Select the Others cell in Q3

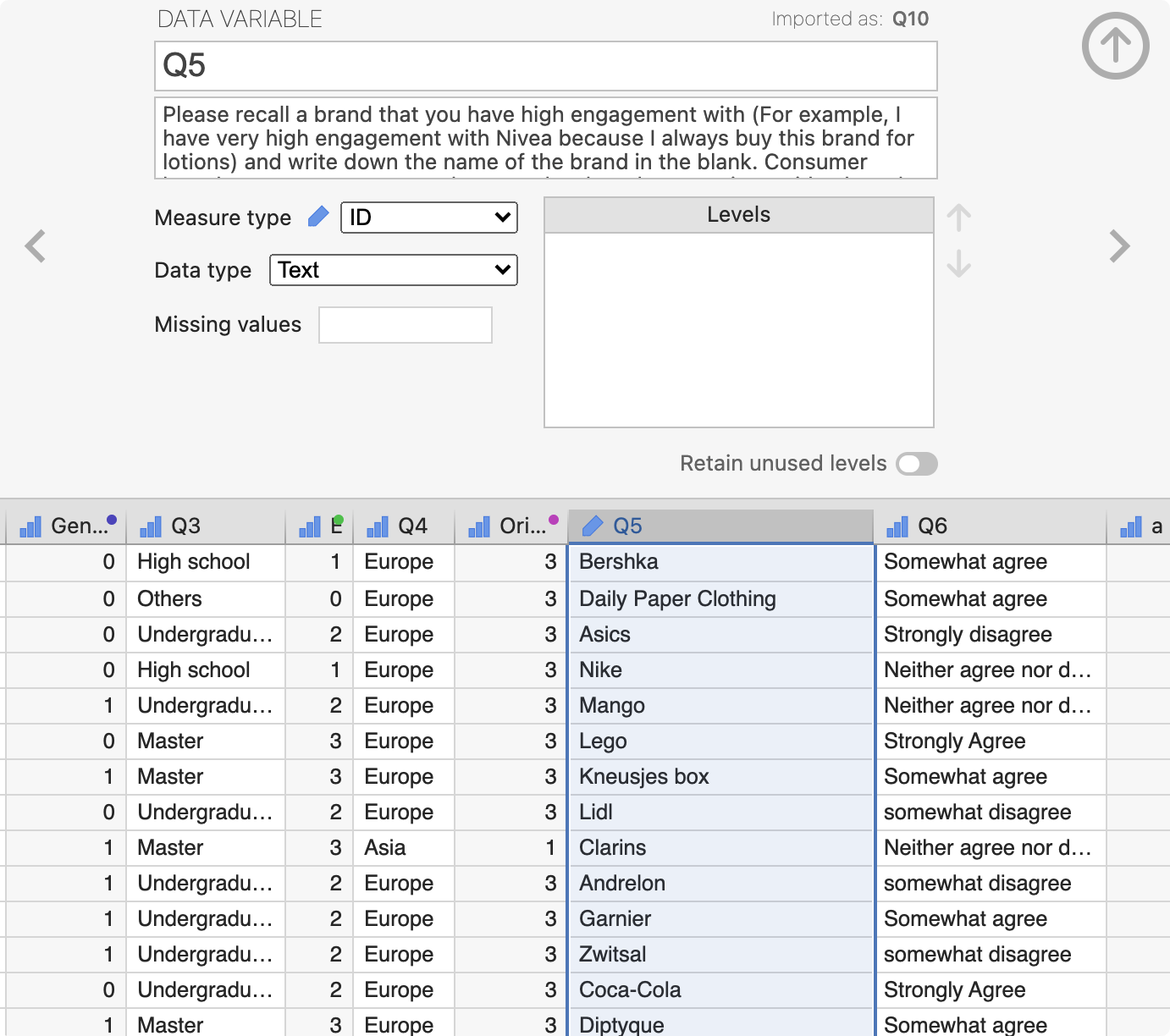point(206,599)
